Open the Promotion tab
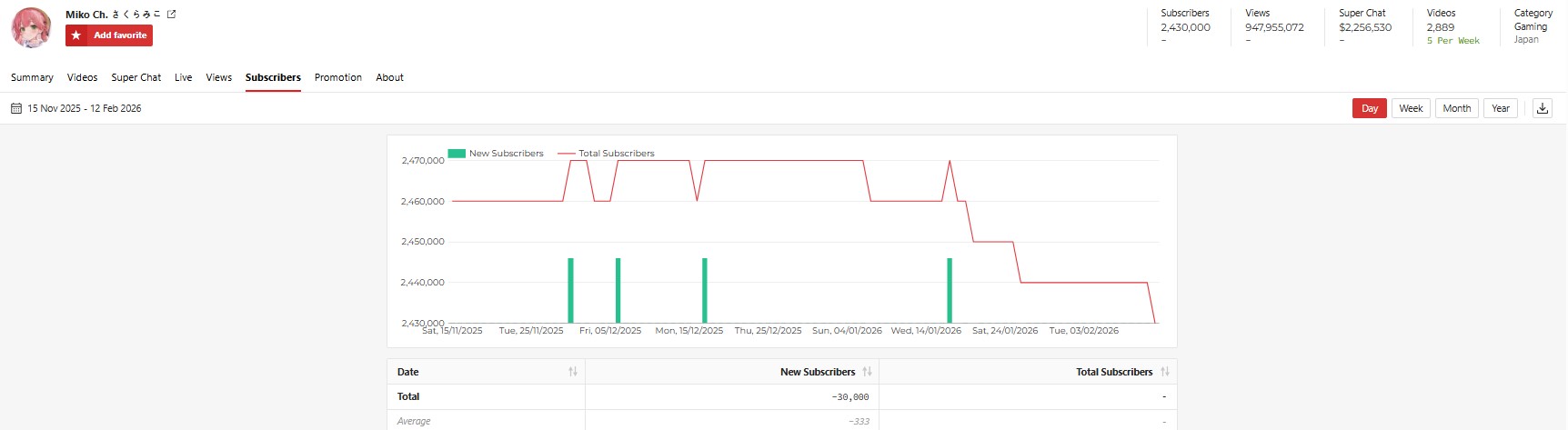This screenshot has height=430, width=1568. 338,77
